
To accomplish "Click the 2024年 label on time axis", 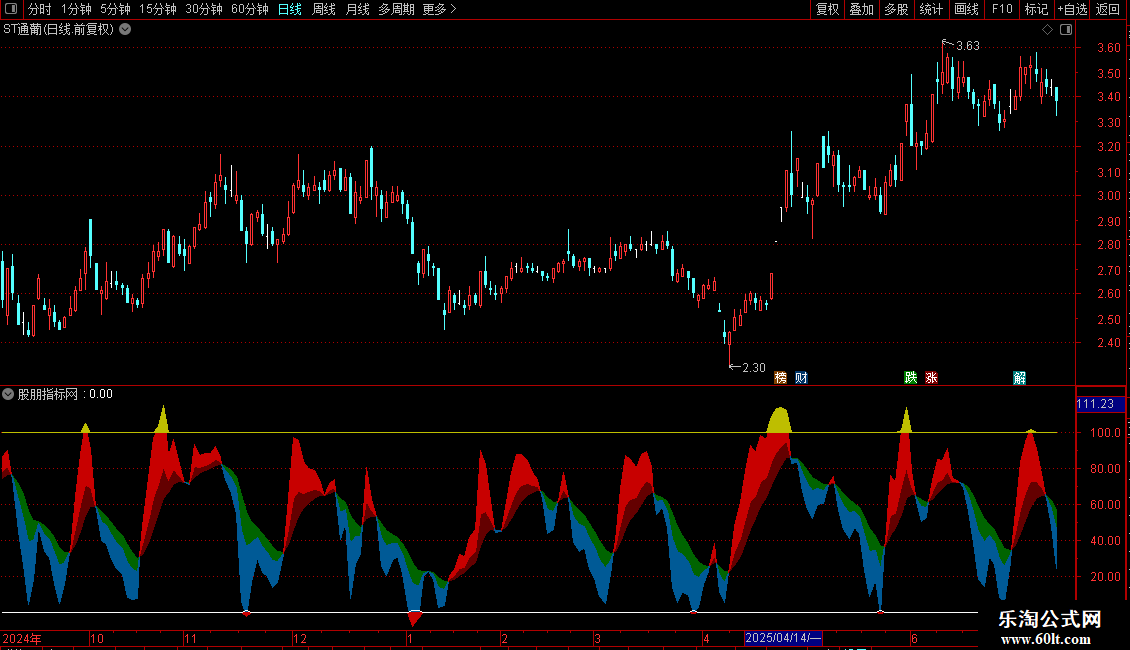I will click(x=22, y=638).
